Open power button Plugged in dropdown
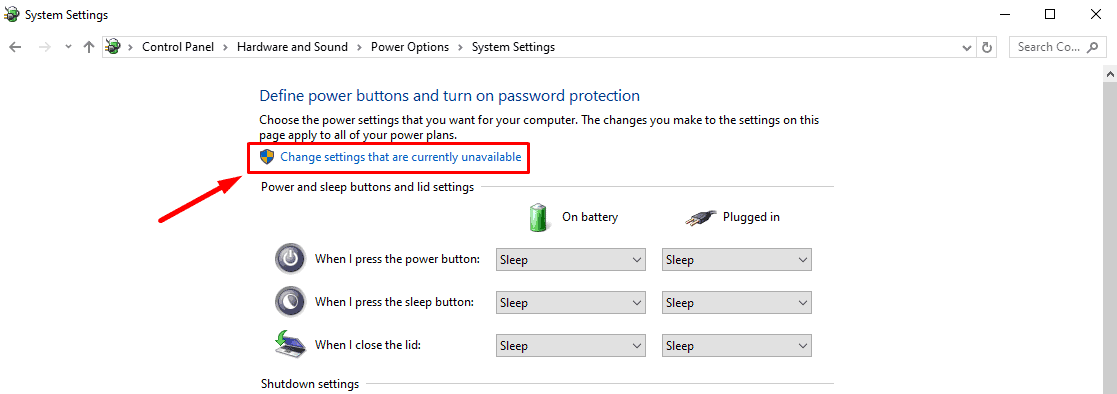The width and height of the screenshot is (1117, 394). tap(737, 260)
